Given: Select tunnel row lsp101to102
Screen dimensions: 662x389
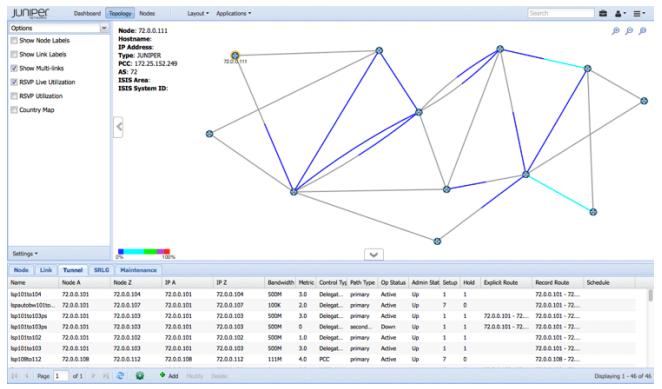Looking at the screenshot, I should point(322,337).
